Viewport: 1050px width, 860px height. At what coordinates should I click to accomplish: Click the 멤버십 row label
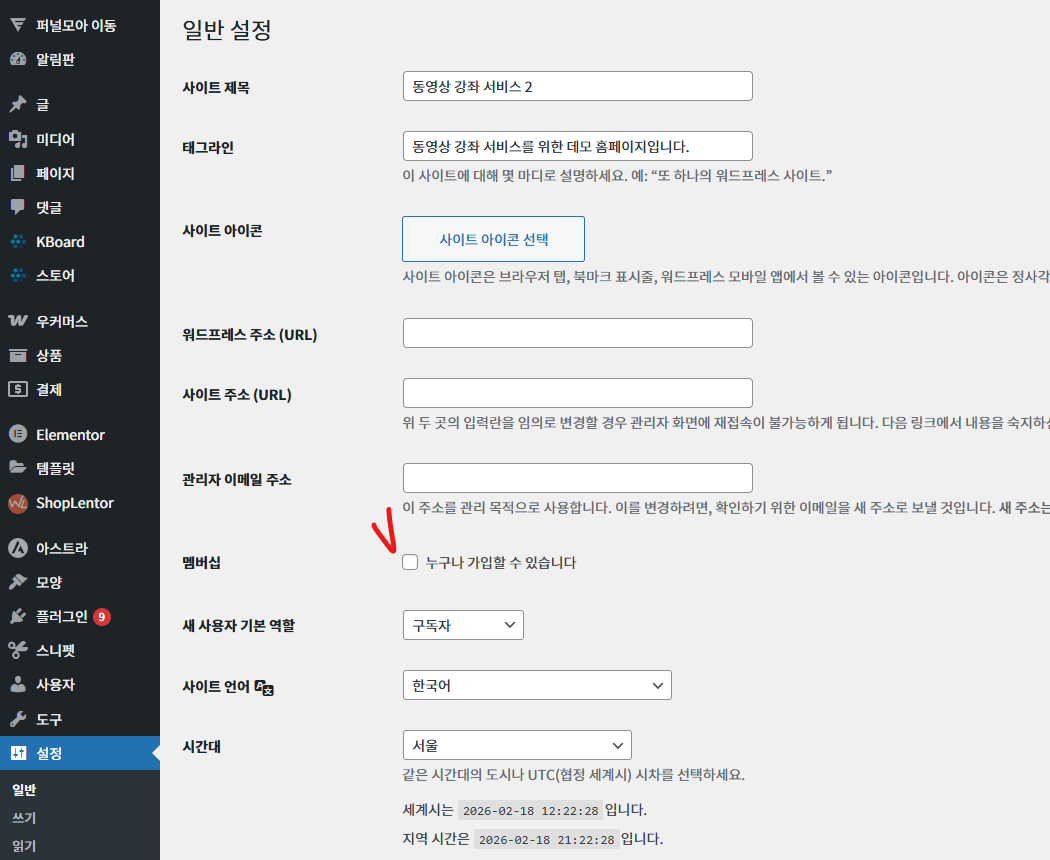coord(202,563)
